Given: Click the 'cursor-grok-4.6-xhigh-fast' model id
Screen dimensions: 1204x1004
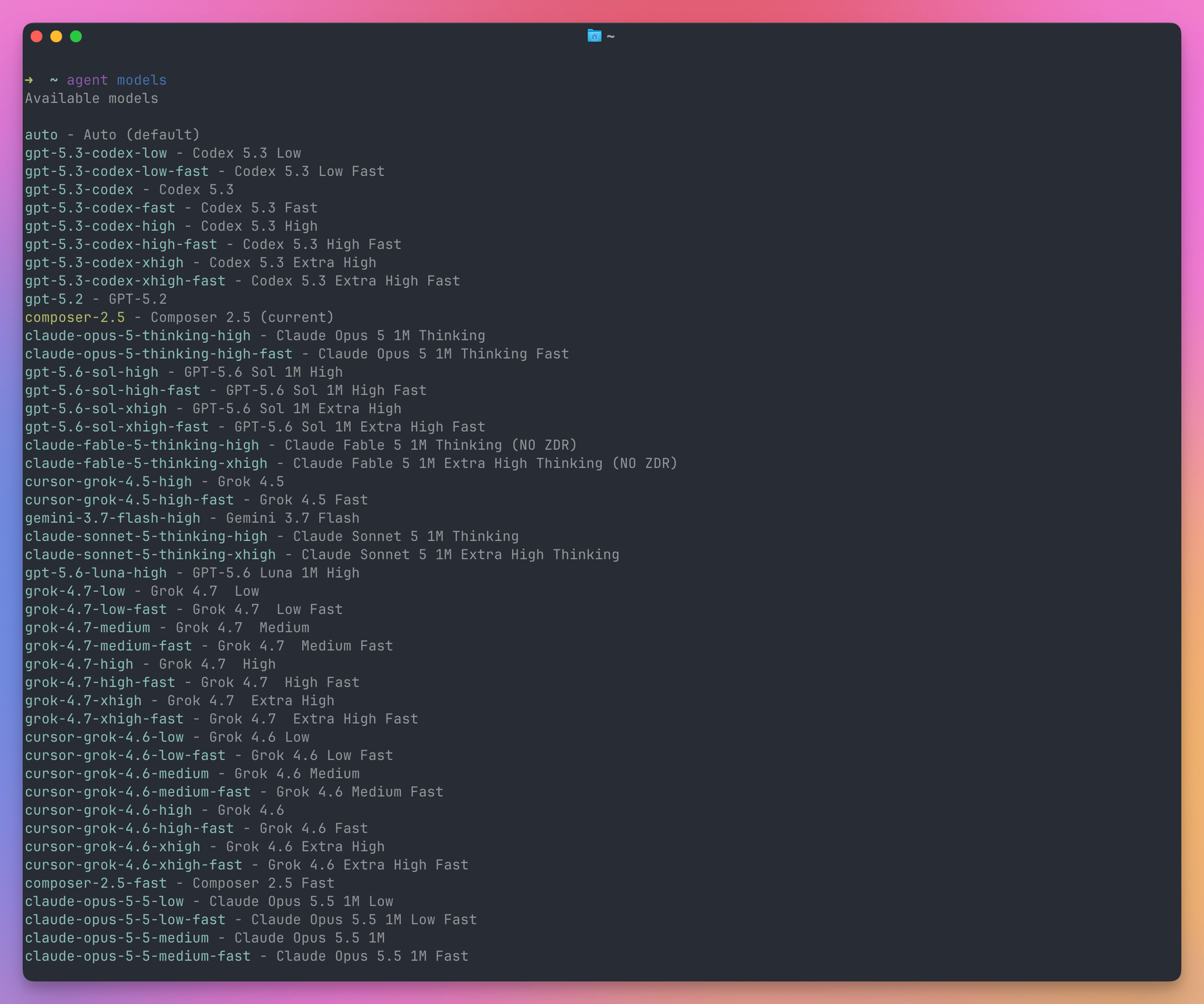Looking at the screenshot, I should pos(134,865).
